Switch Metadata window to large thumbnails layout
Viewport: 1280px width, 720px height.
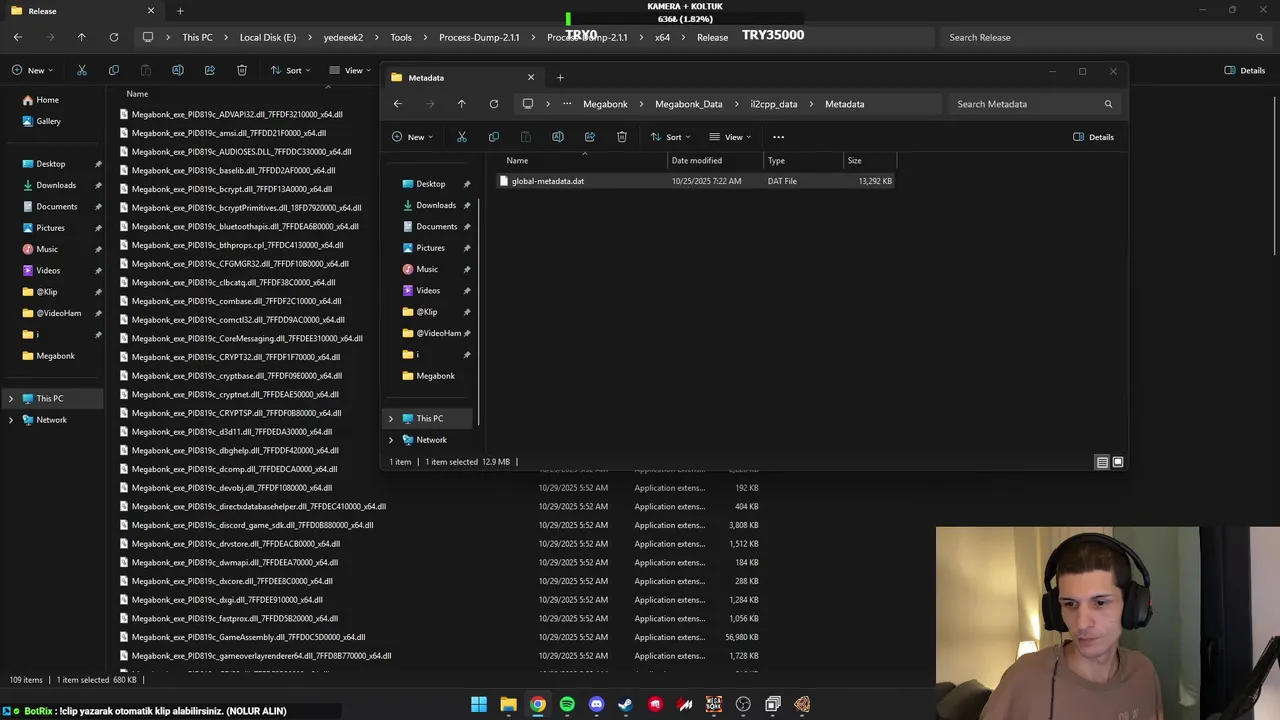(1118, 462)
